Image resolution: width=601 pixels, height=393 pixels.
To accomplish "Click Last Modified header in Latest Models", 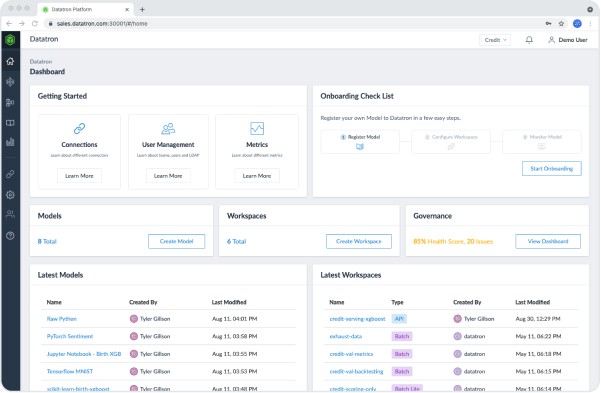I will tap(229, 302).
